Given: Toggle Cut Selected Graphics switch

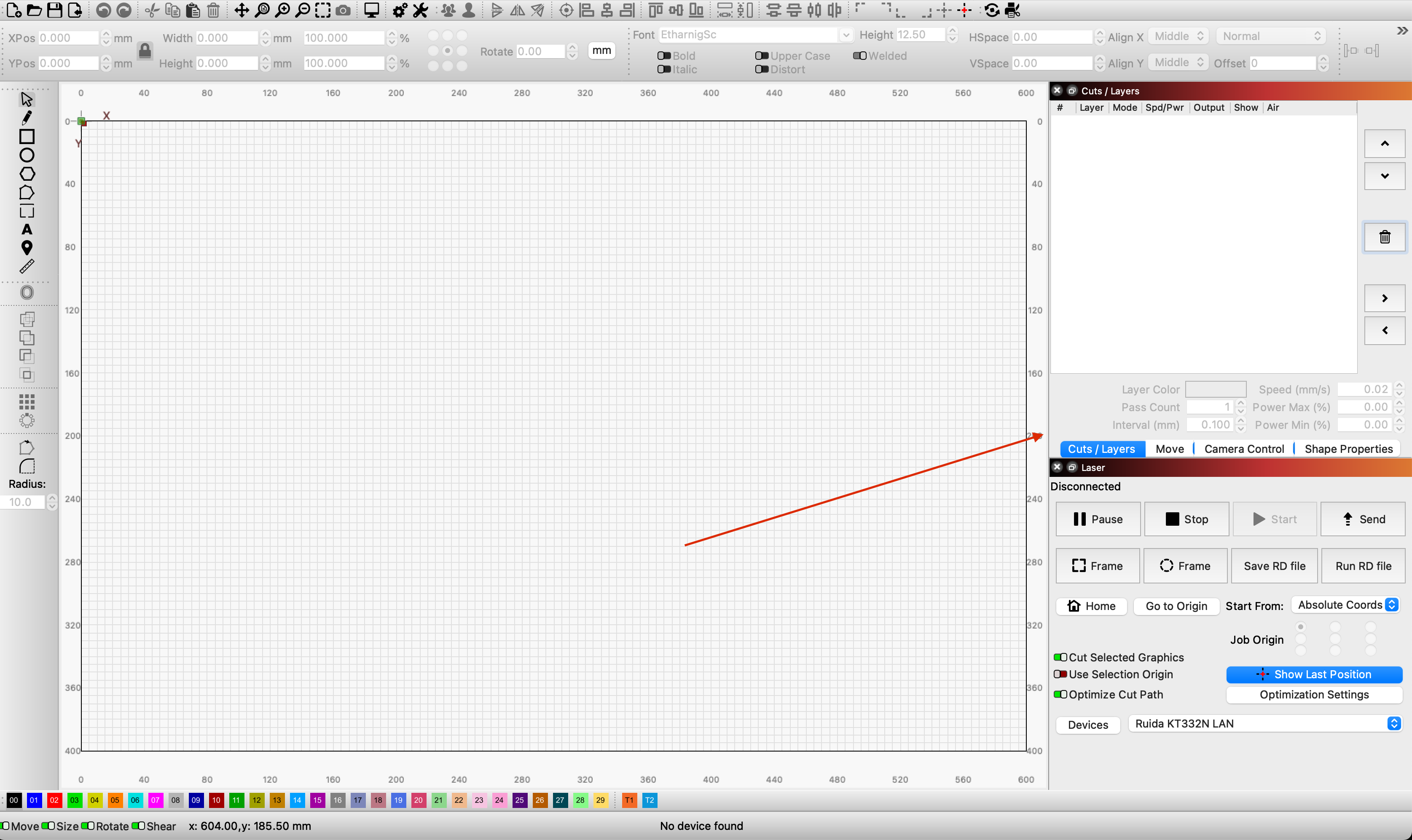Looking at the screenshot, I should (1060, 657).
